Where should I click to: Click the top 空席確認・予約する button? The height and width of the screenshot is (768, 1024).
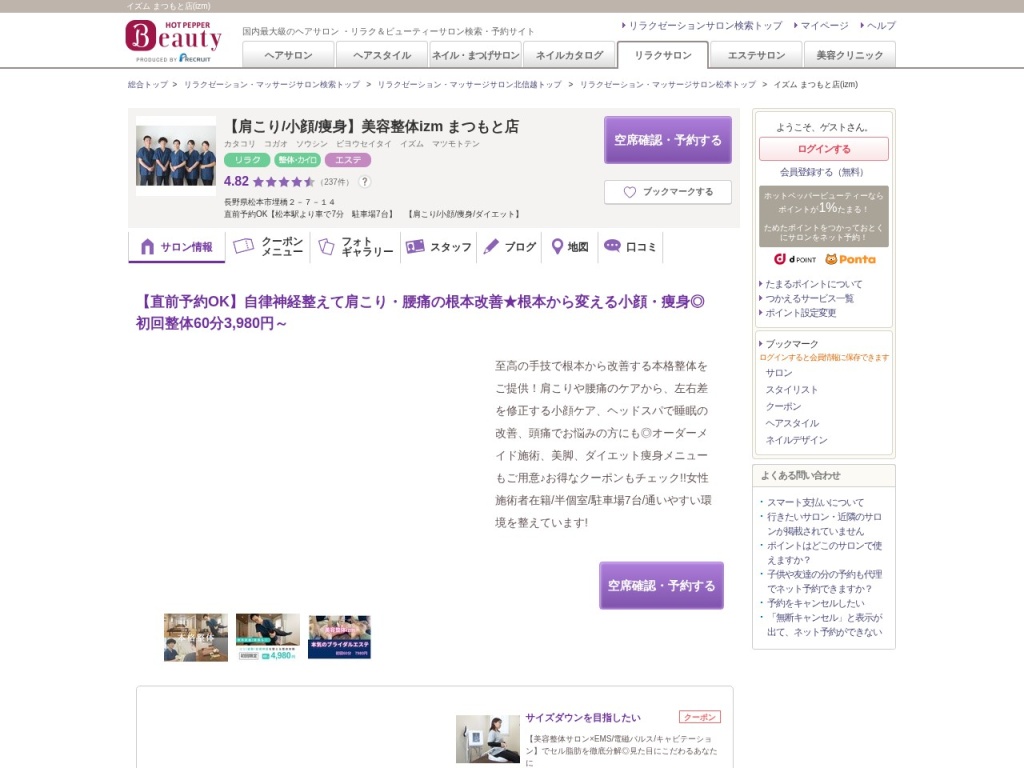pos(667,140)
